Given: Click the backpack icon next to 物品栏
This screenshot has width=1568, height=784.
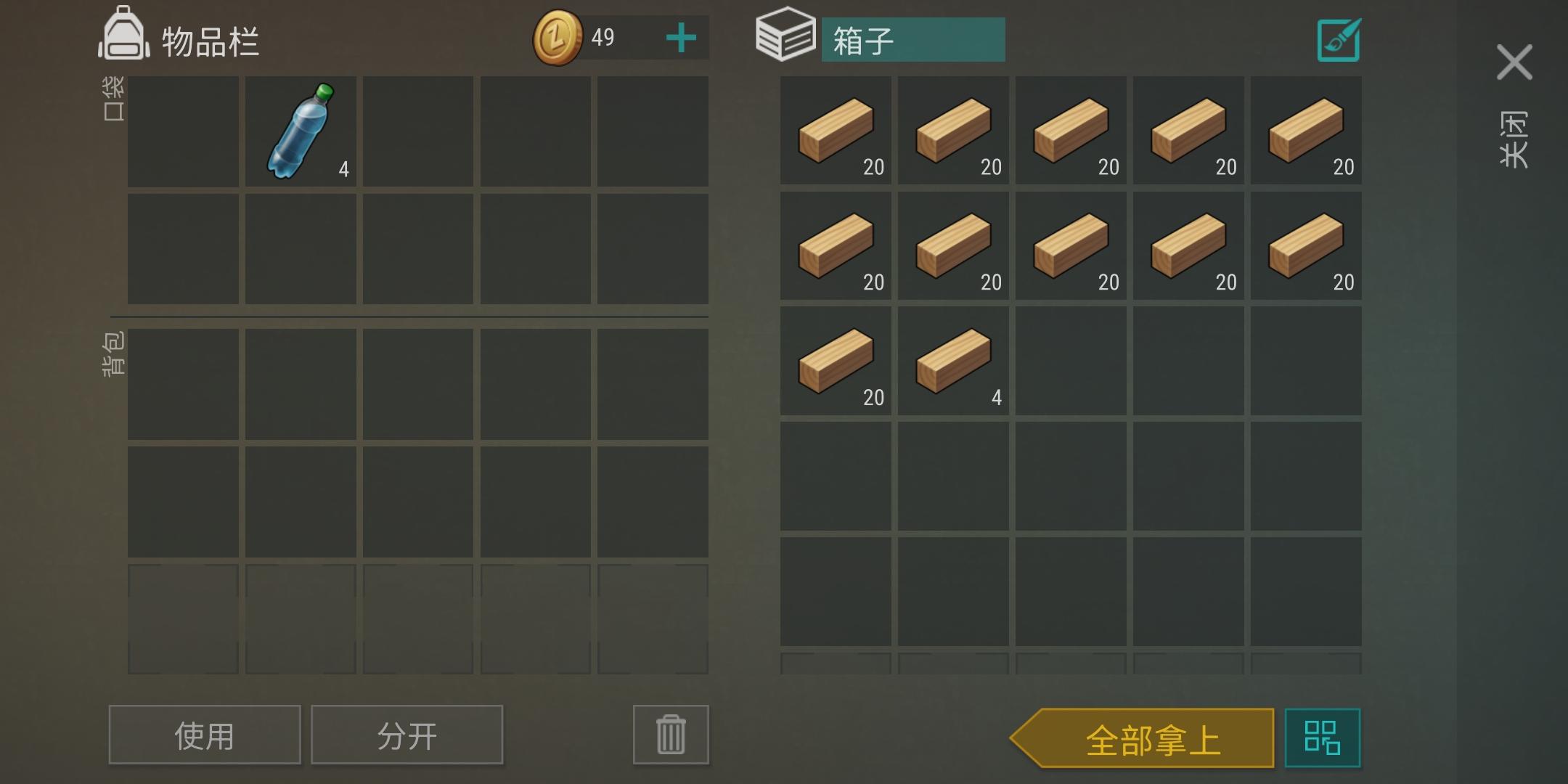Looking at the screenshot, I should coord(124,33).
